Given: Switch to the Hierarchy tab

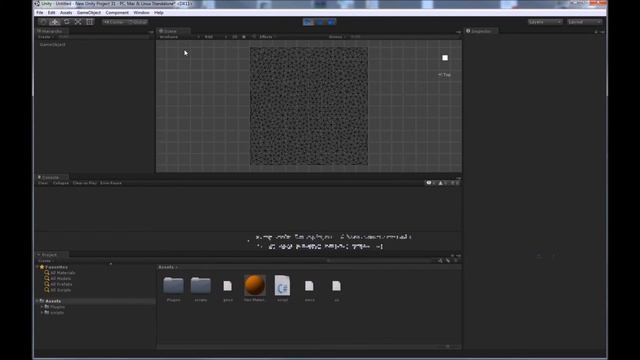Looking at the screenshot, I should pos(52,31).
